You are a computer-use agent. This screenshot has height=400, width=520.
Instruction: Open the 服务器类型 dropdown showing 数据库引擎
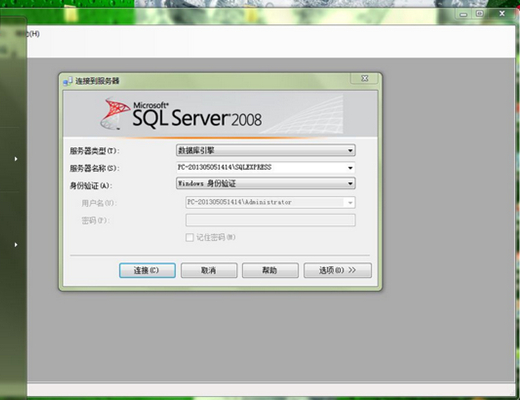(265, 150)
